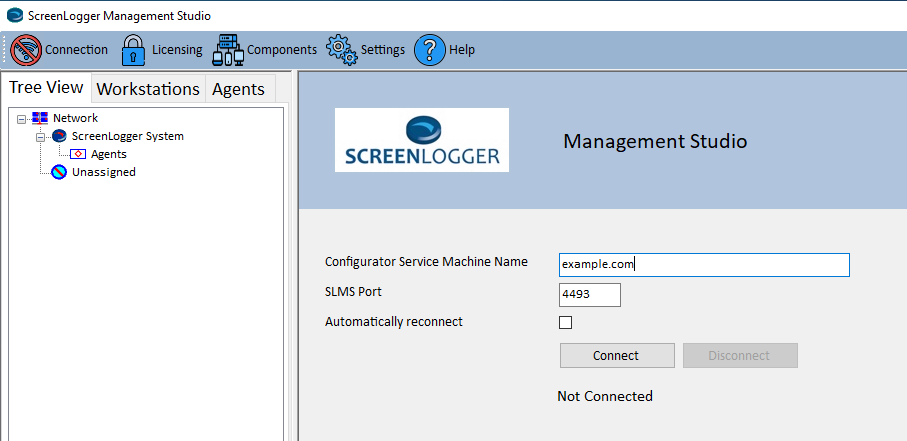
Task: Click the Configurator Service Machine Name field
Action: [x=704, y=265]
